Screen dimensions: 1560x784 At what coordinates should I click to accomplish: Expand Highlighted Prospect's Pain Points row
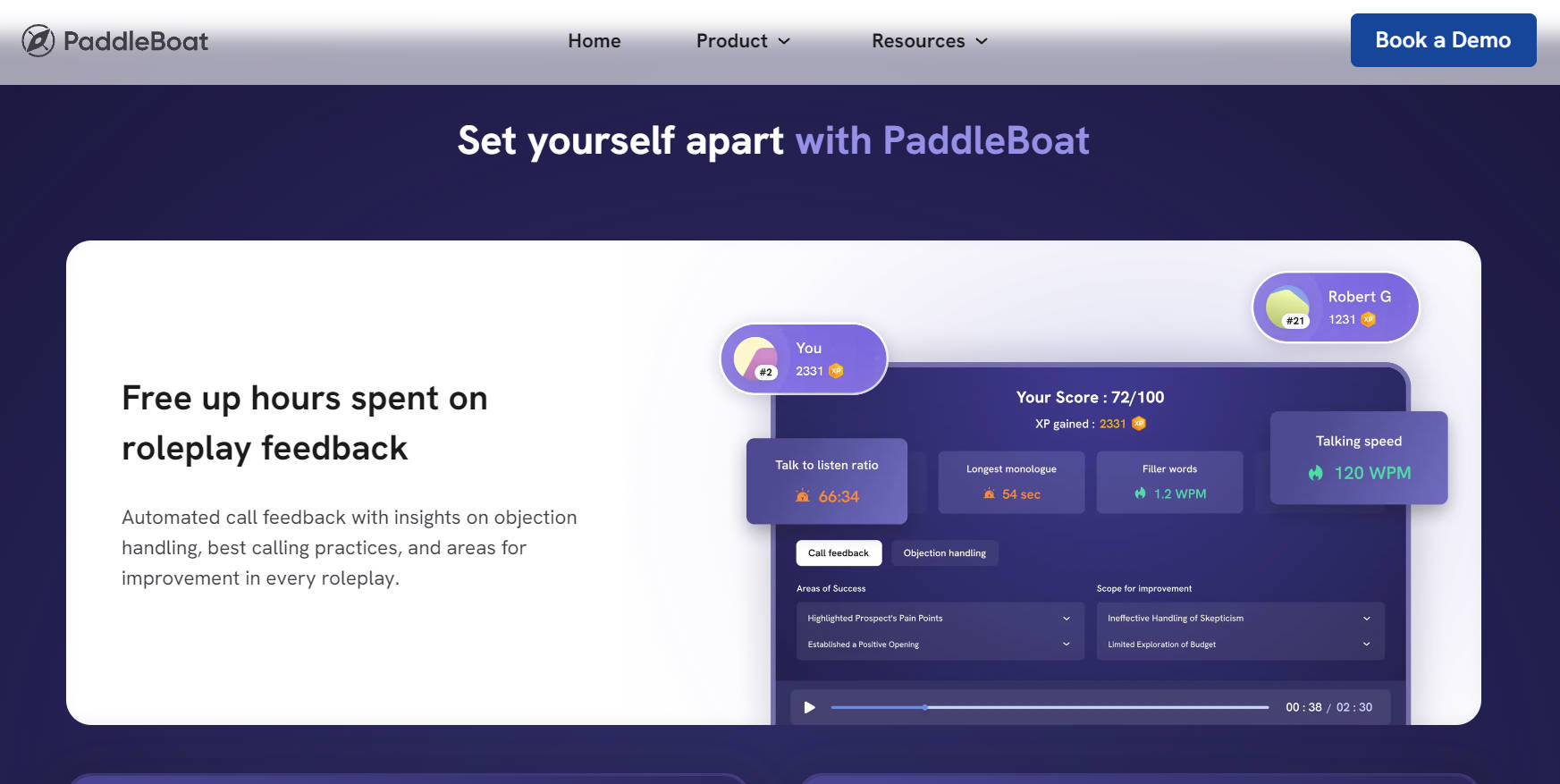pos(940,618)
